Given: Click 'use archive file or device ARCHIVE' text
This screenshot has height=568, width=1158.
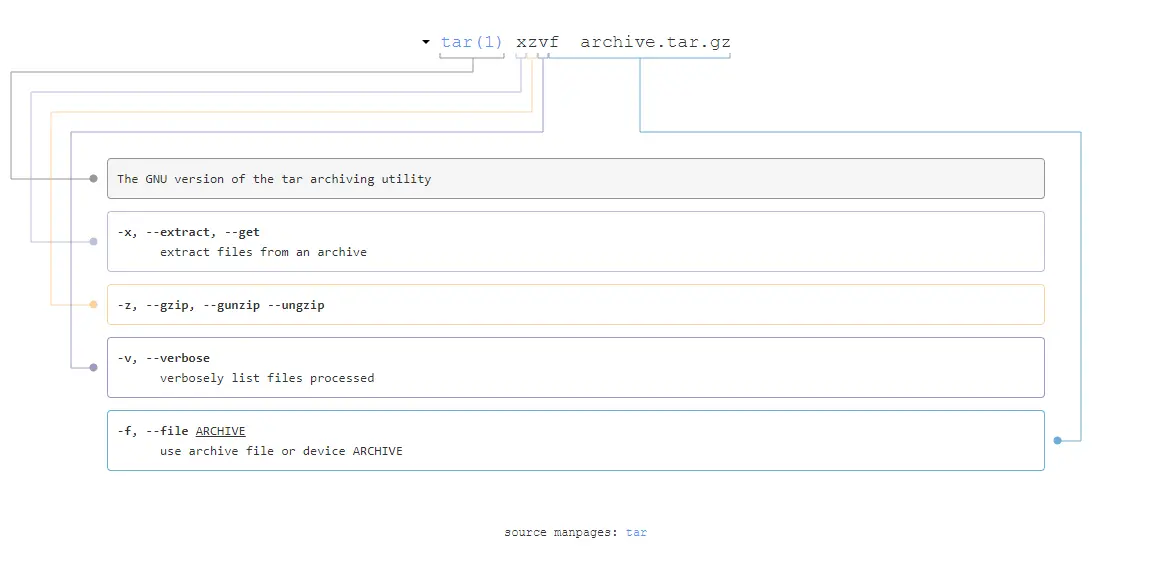Looking at the screenshot, I should tap(281, 451).
